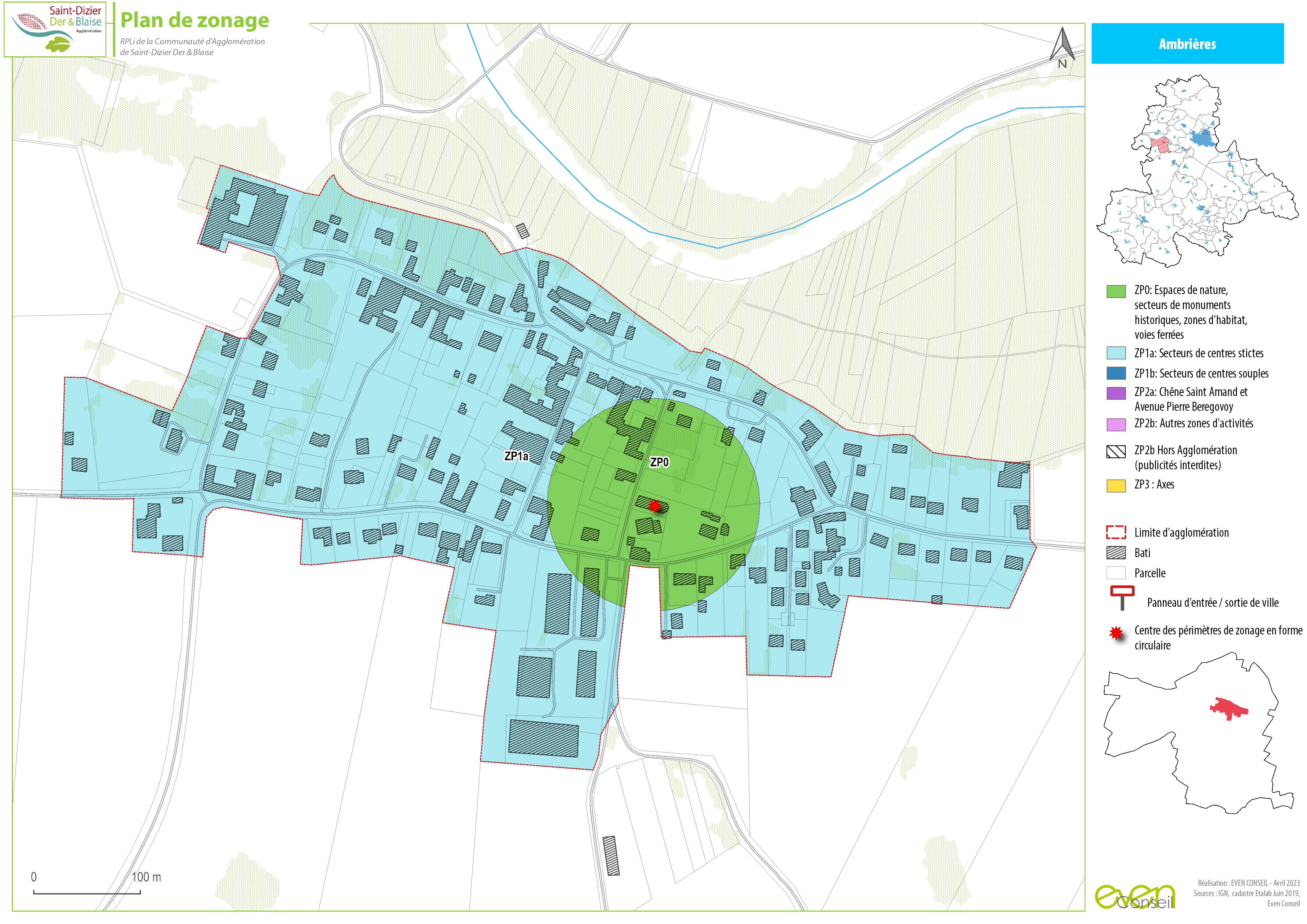Click the Saint-Dizier Der & Blaise logo
Image resolution: width=1307 pixels, height=924 pixels.
click(55, 29)
